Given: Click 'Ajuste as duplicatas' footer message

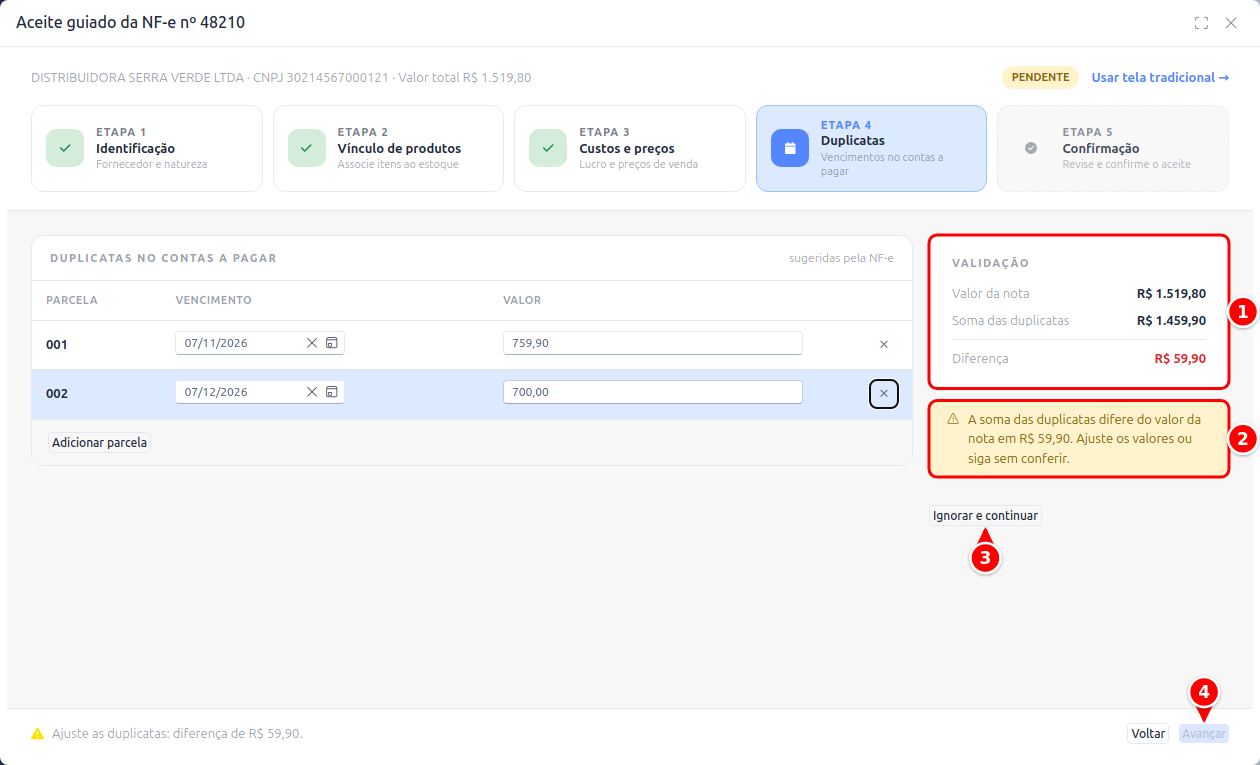Looking at the screenshot, I should pyautogui.click(x=177, y=734).
